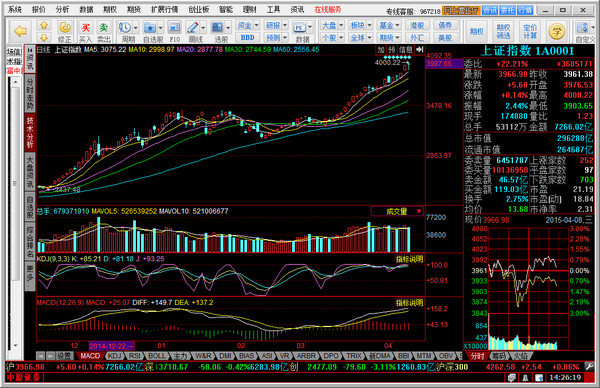Select the 画线 pencil drawing tool
Image resolution: width=600 pixels, height=388 pixels.
[192, 28]
